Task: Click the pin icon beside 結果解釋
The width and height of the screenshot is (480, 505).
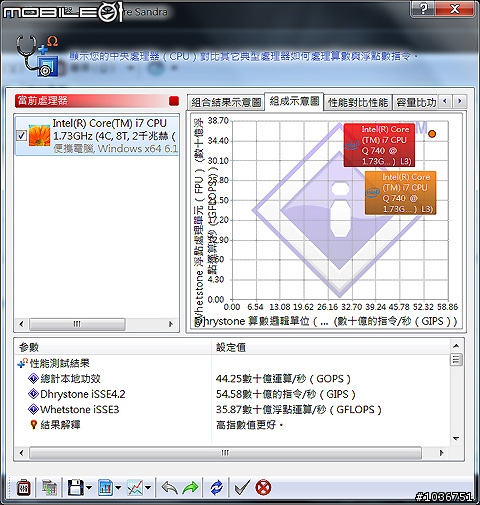Action: [x=33, y=425]
